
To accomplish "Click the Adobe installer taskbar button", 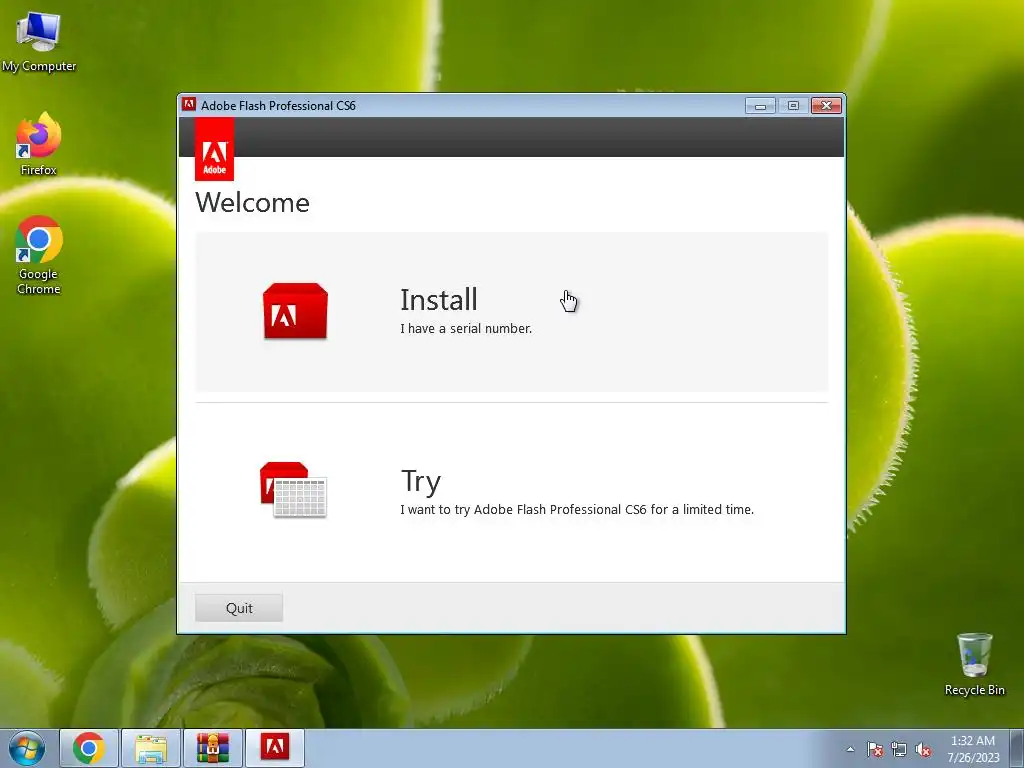I will [275, 748].
